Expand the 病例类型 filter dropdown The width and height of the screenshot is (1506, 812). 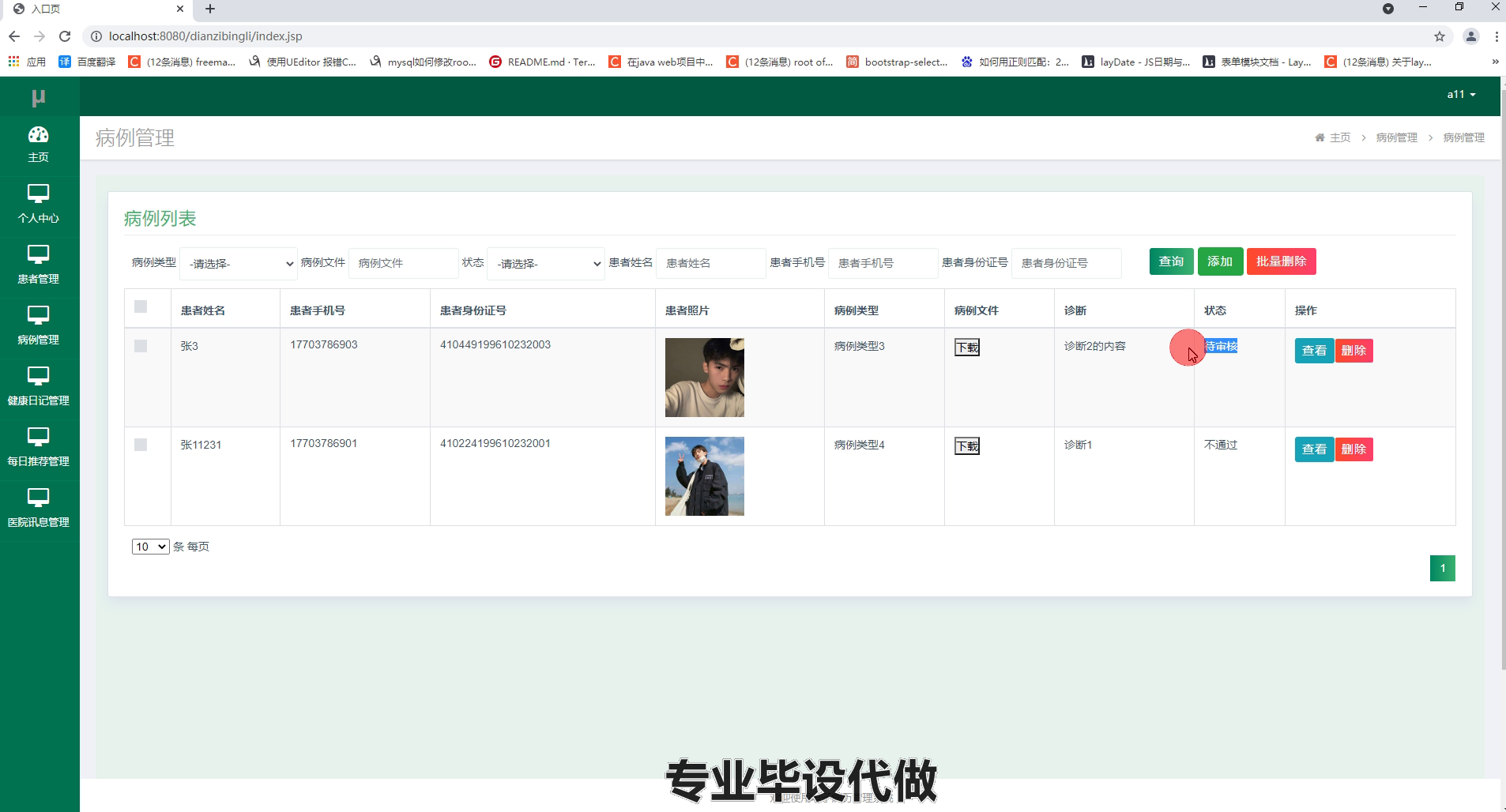[239, 264]
